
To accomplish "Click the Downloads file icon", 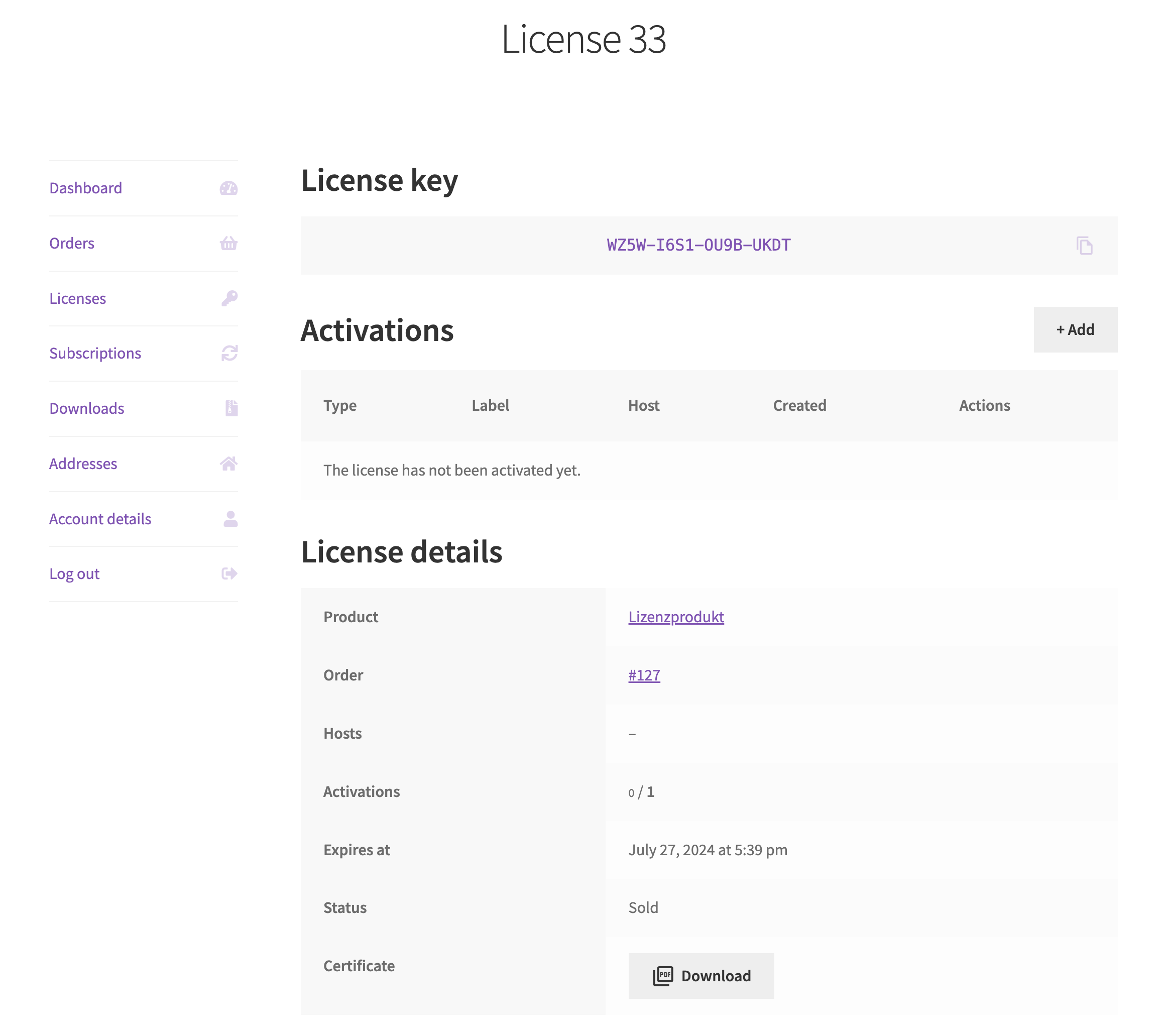I will 231,408.
